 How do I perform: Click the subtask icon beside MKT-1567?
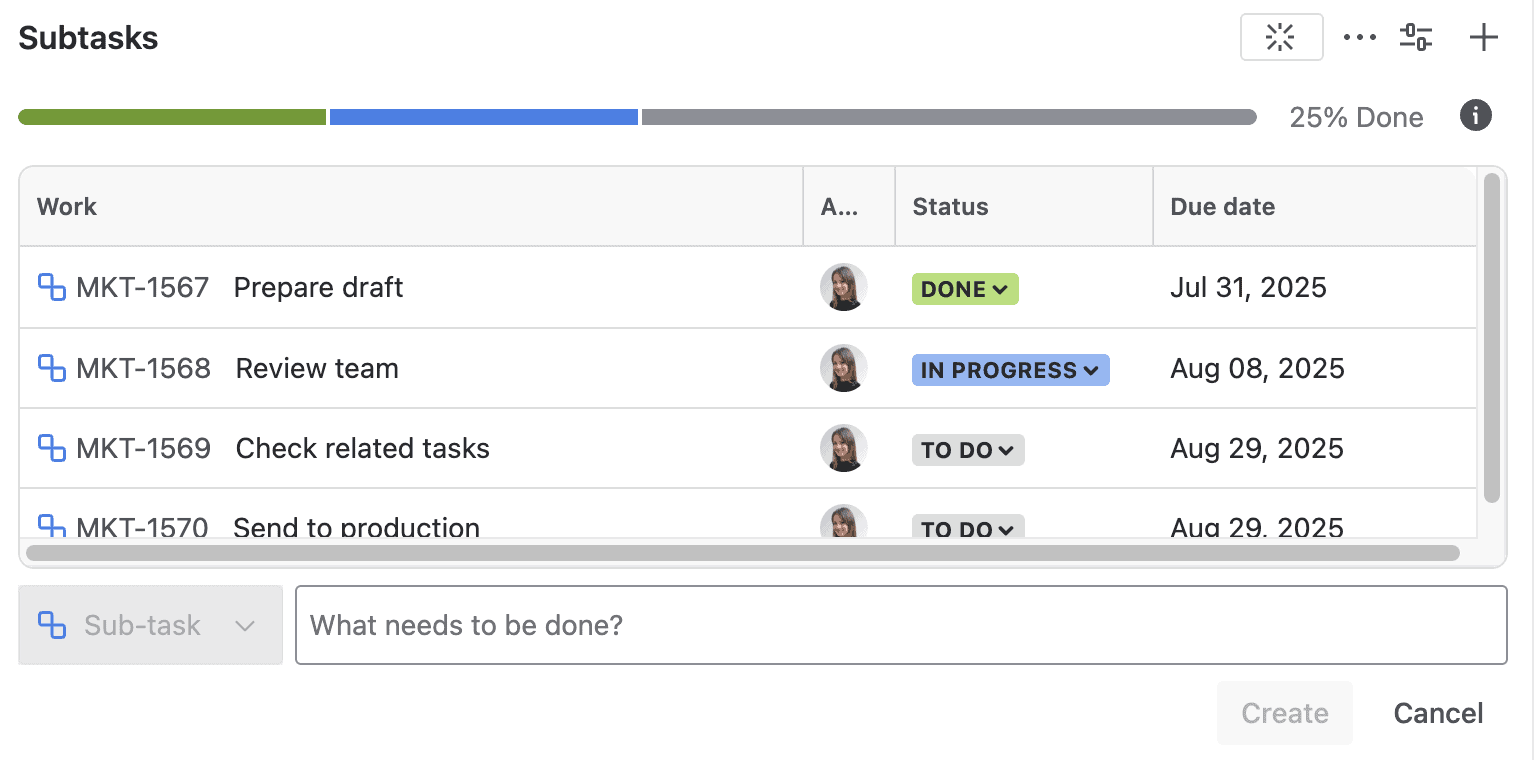[x=51, y=287]
